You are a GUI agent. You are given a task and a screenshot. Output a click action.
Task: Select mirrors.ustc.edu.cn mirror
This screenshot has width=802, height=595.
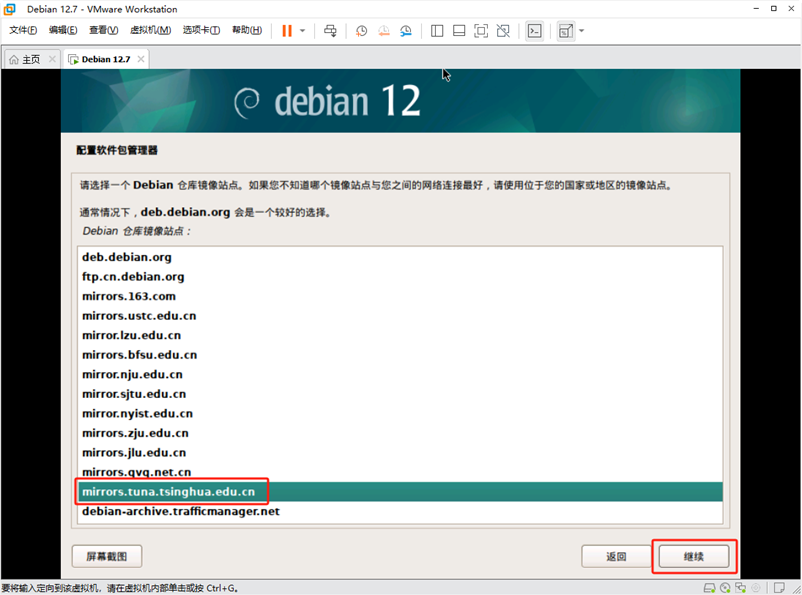tap(400, 316)
